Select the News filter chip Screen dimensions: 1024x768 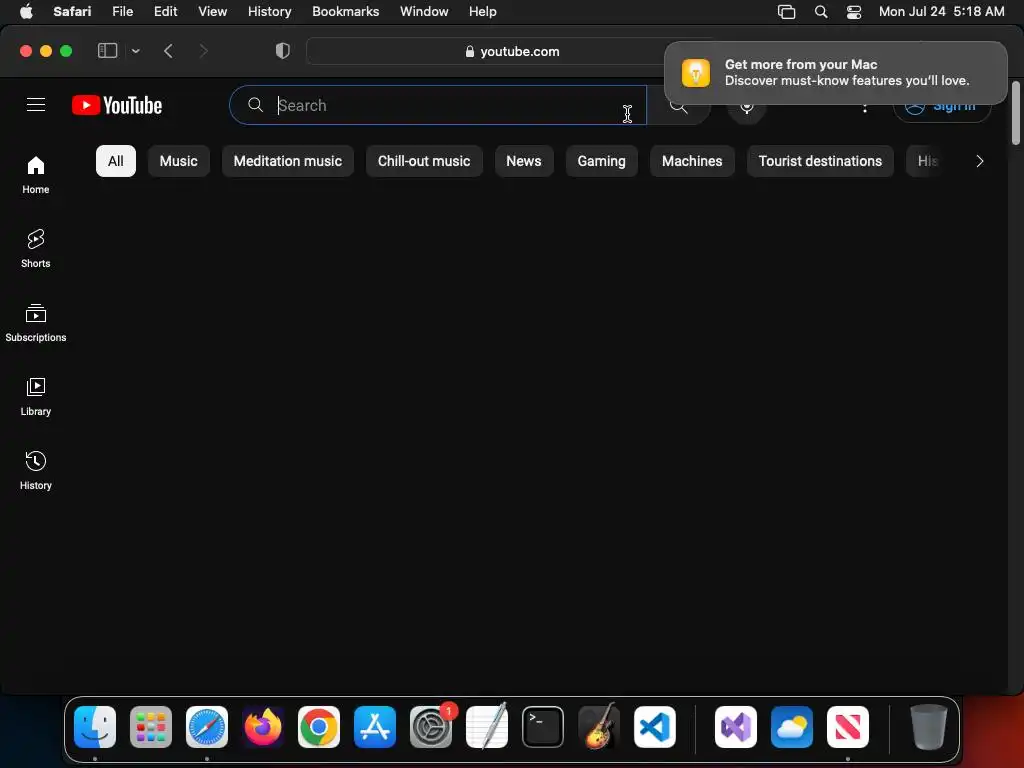click(524, 161)
